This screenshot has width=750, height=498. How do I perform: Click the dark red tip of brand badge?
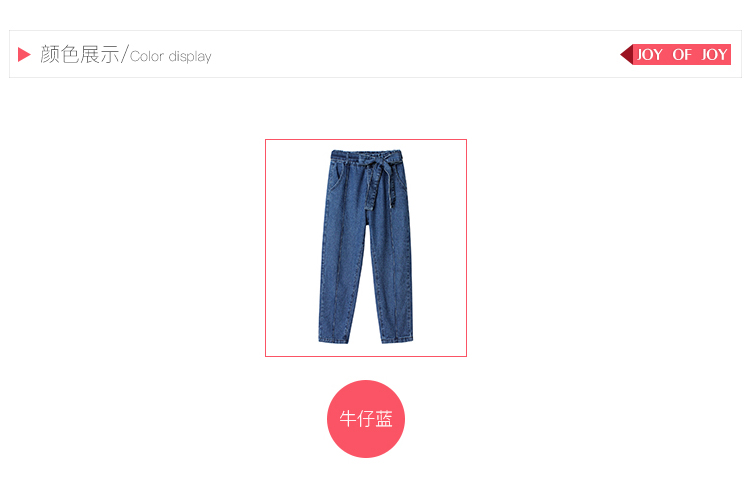pos(626,55)
